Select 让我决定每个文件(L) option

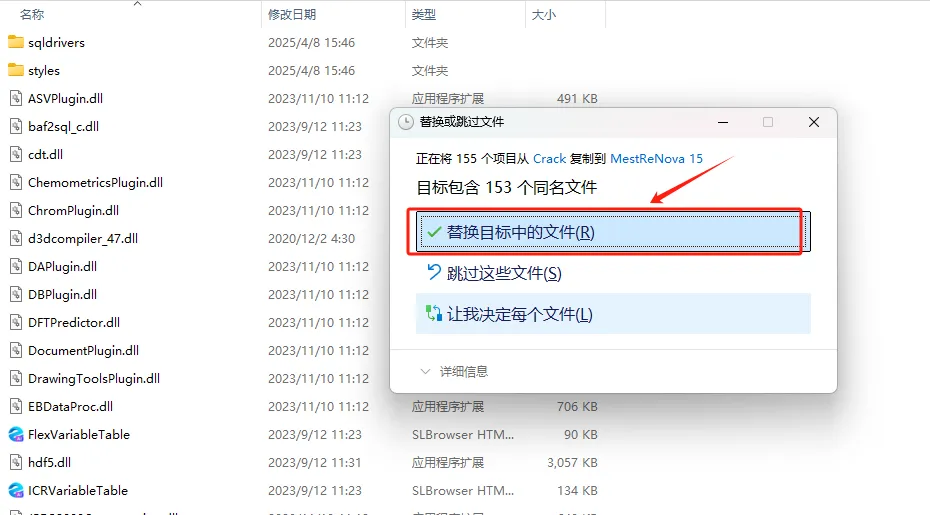(x=519, y=314)
